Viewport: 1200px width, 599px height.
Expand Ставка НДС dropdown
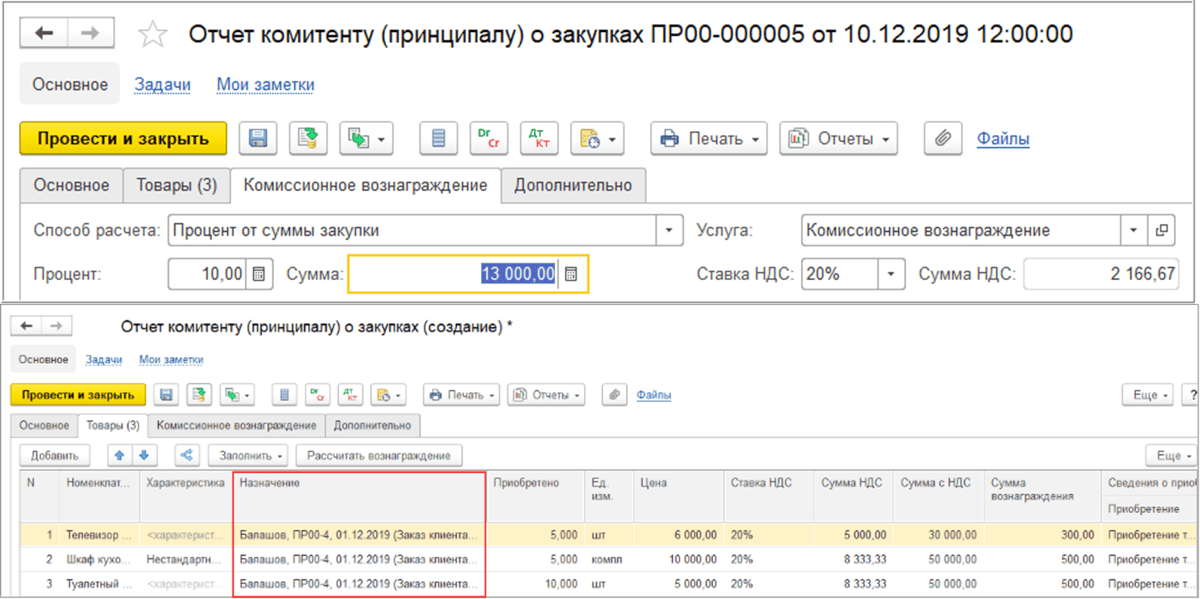tap(891, 273)
